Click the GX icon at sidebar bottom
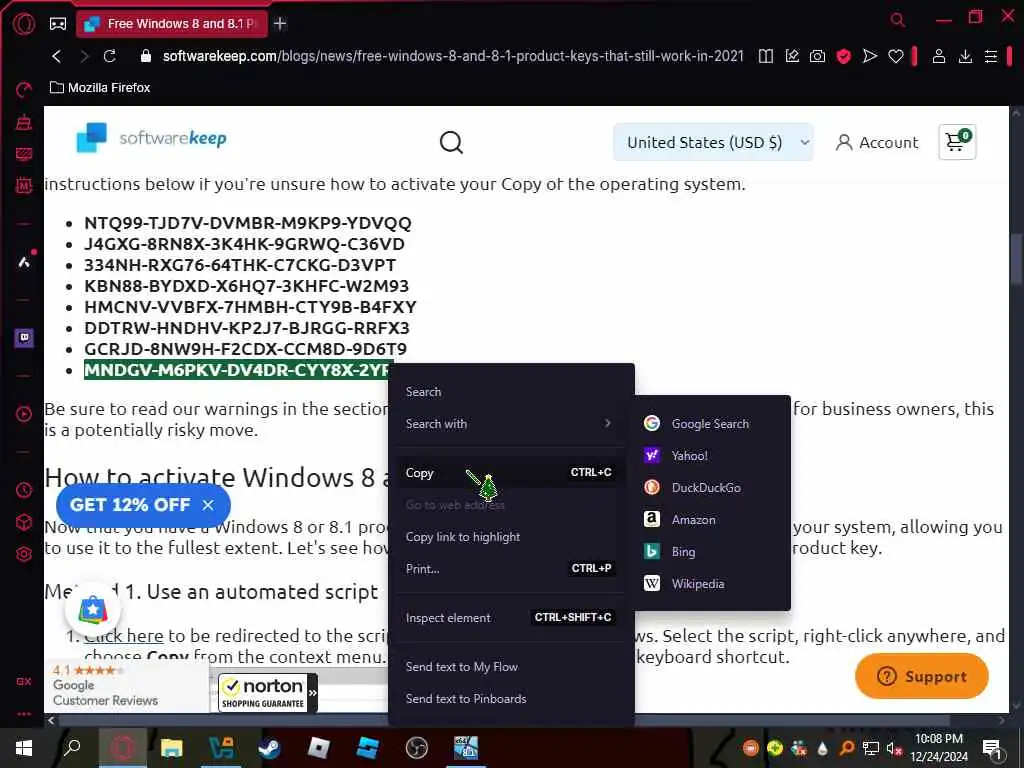Screen dimensions: 1024x768 pos(24,681)
